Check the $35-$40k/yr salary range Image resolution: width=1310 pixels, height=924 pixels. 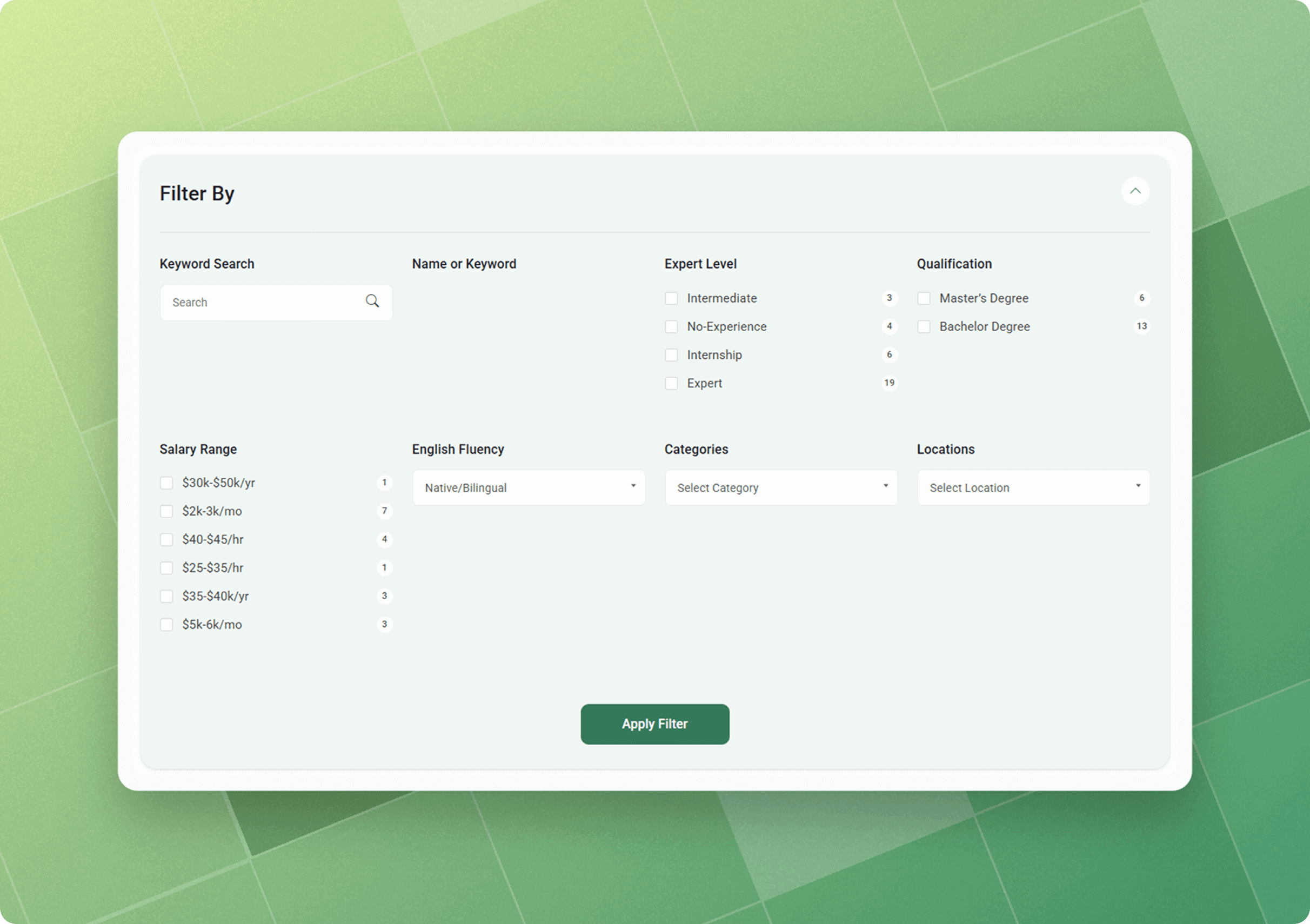point(166,596)
